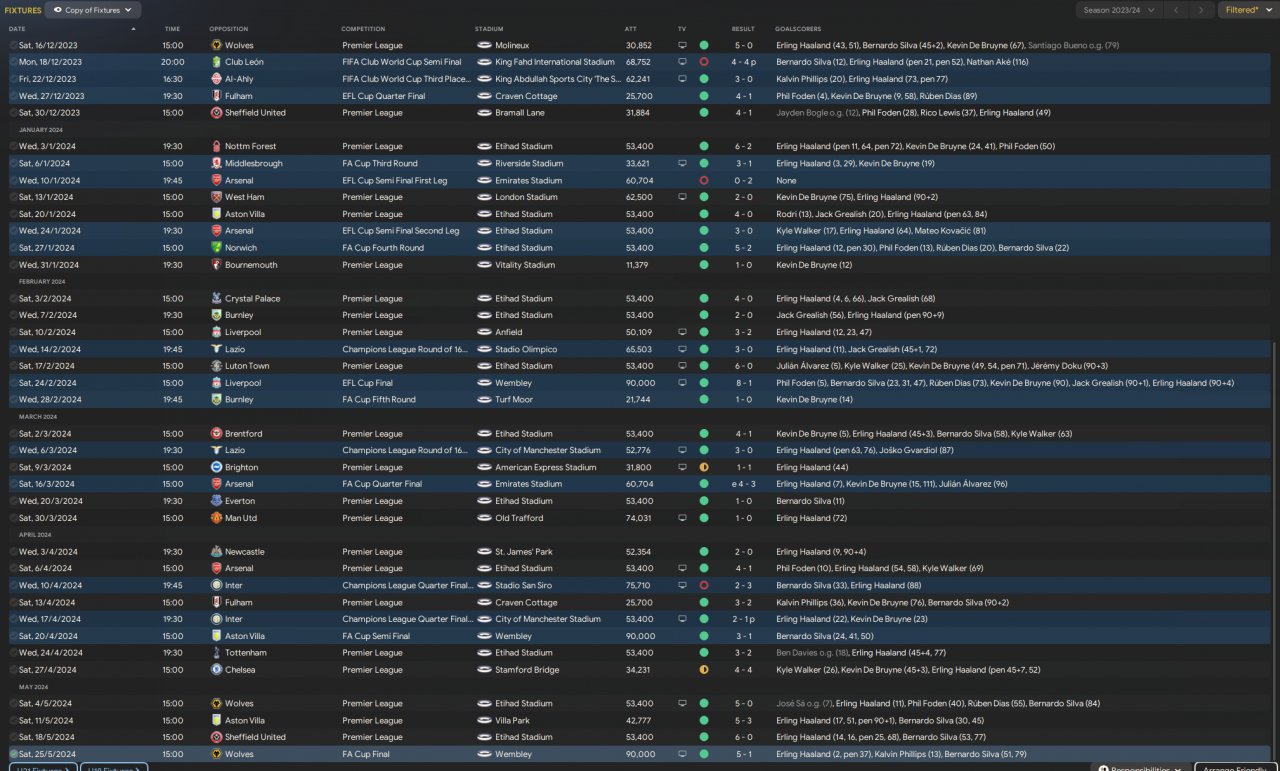Open the 8 - 1 result against Liverpool
This screenshot has width=1280, height=771.
pyautogui.click(x=743, y=383)
